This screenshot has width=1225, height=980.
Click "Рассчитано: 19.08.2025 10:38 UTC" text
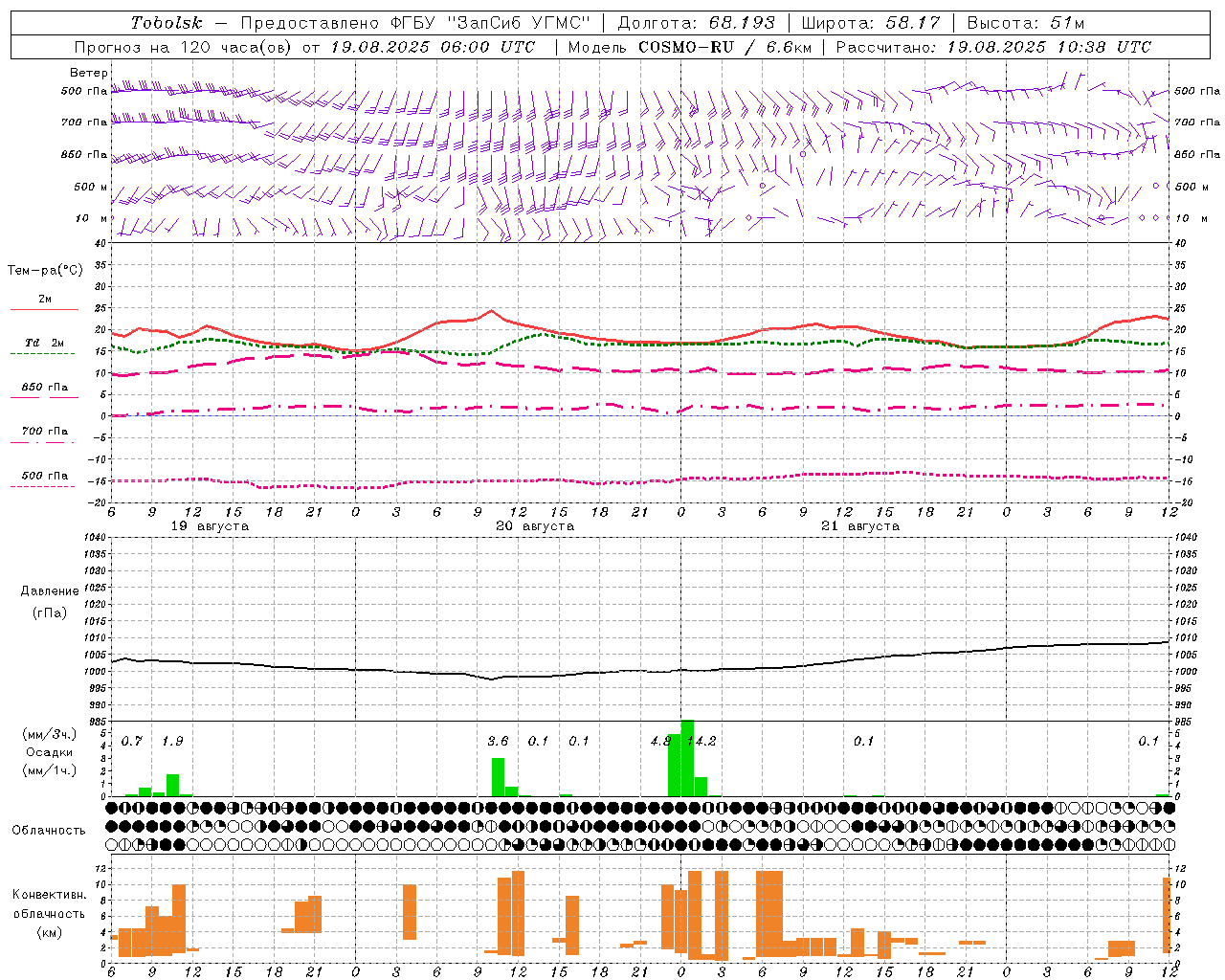994,47
